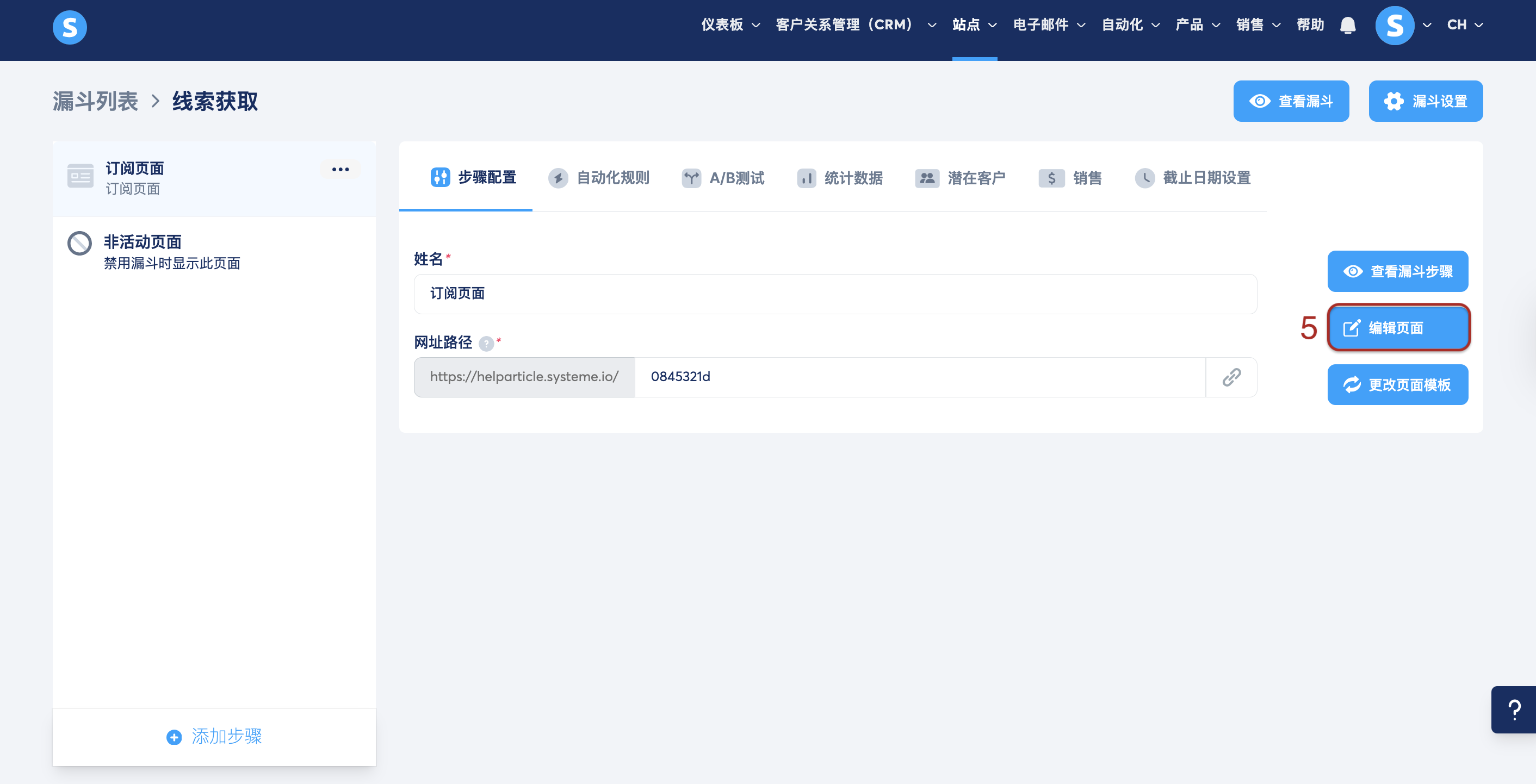
Task: Select the 非活动页面 step
Action: 214,252
